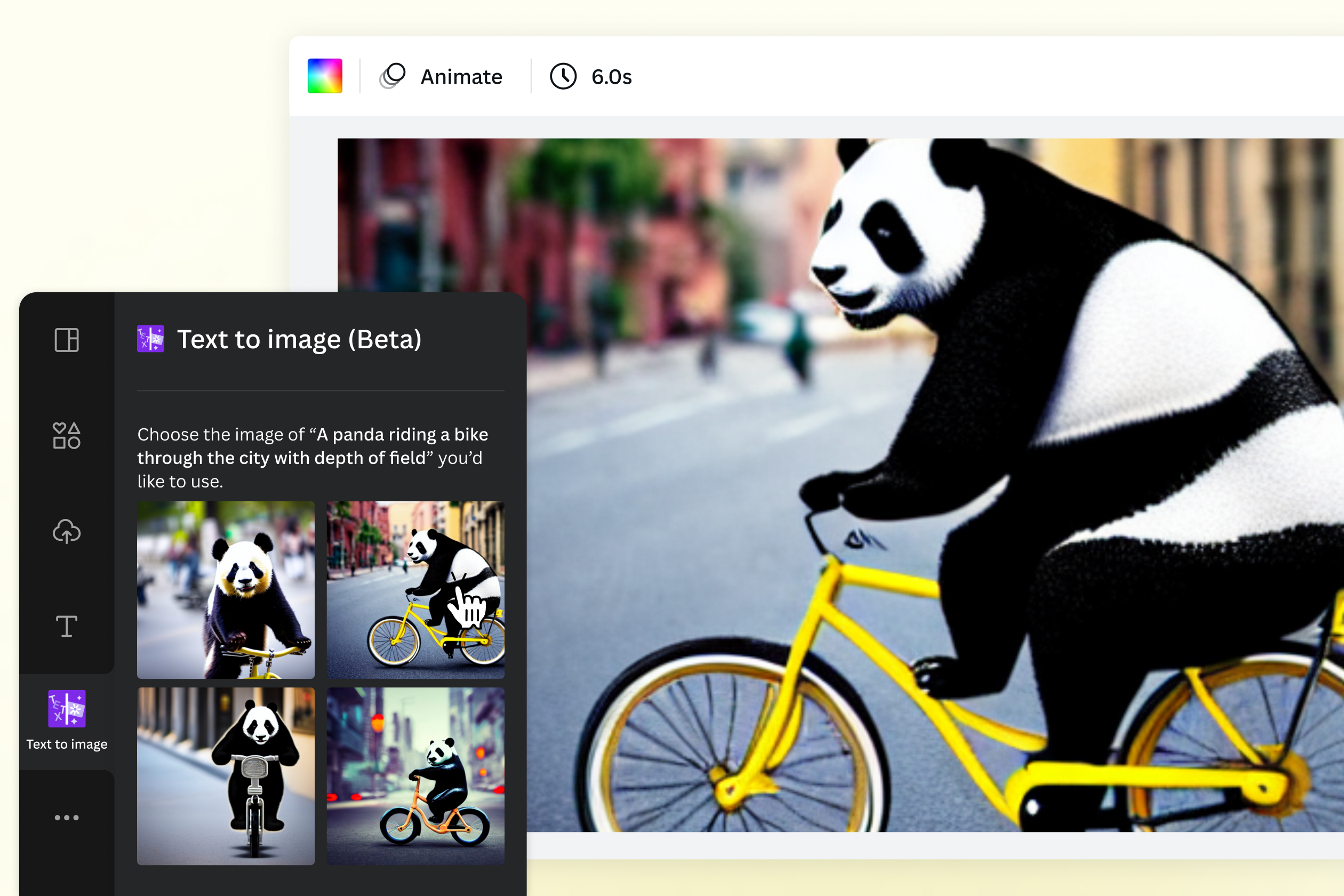
Task: Expand the 6.0s duration dropdown
Action: pos(597,76)
